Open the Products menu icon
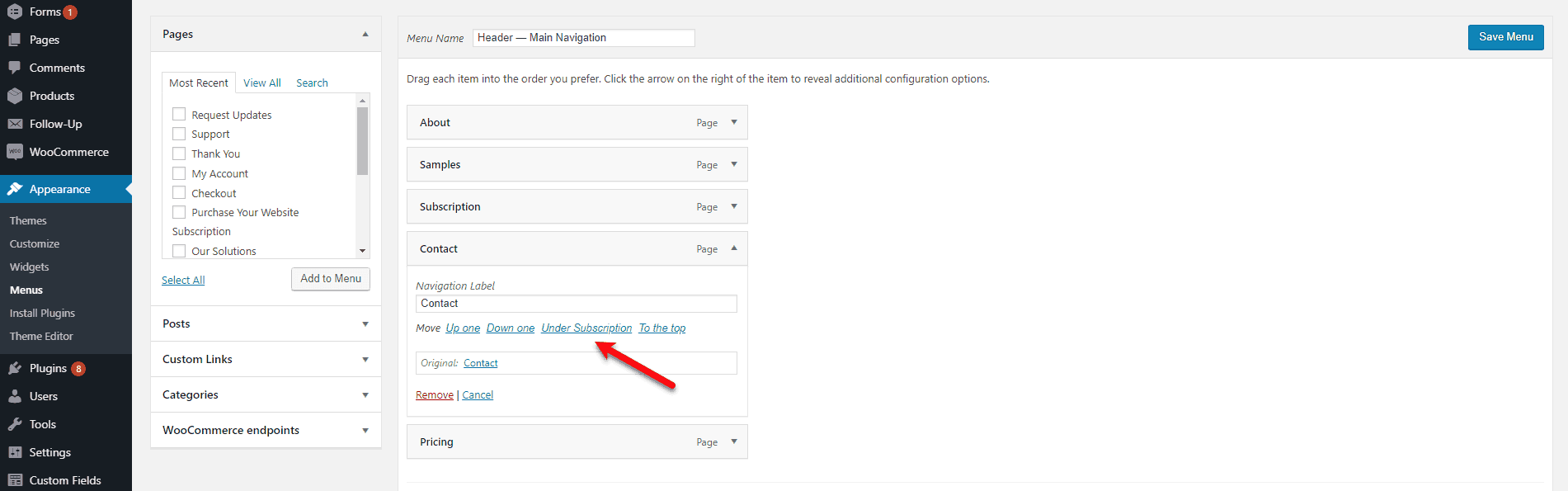This screenshot has height=491, width=1568. pos(15,95)
